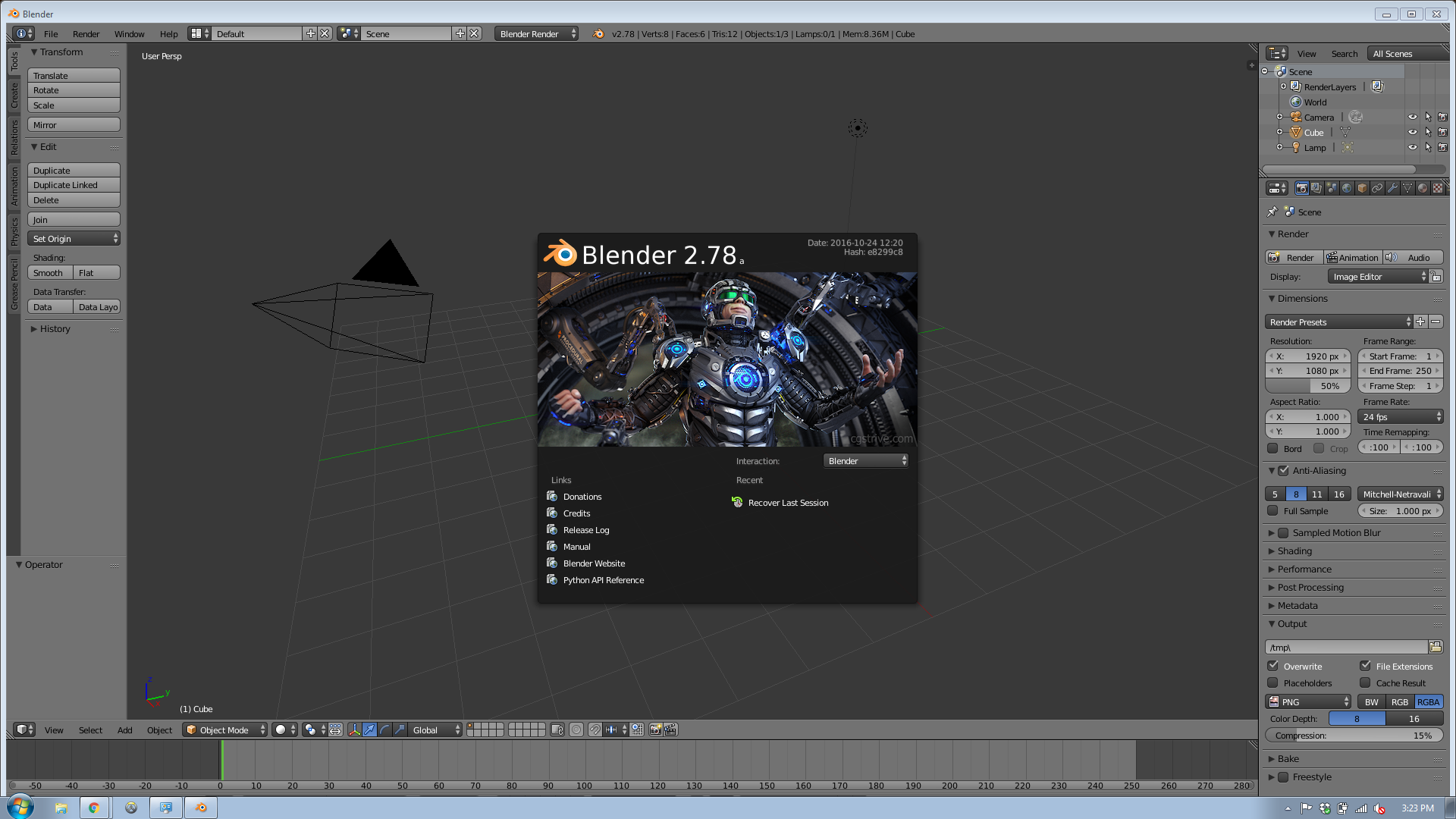Click the Cube mesh data icon in outliner
The width and height of the screenshot is (1456, 819).
(1345, 132)
